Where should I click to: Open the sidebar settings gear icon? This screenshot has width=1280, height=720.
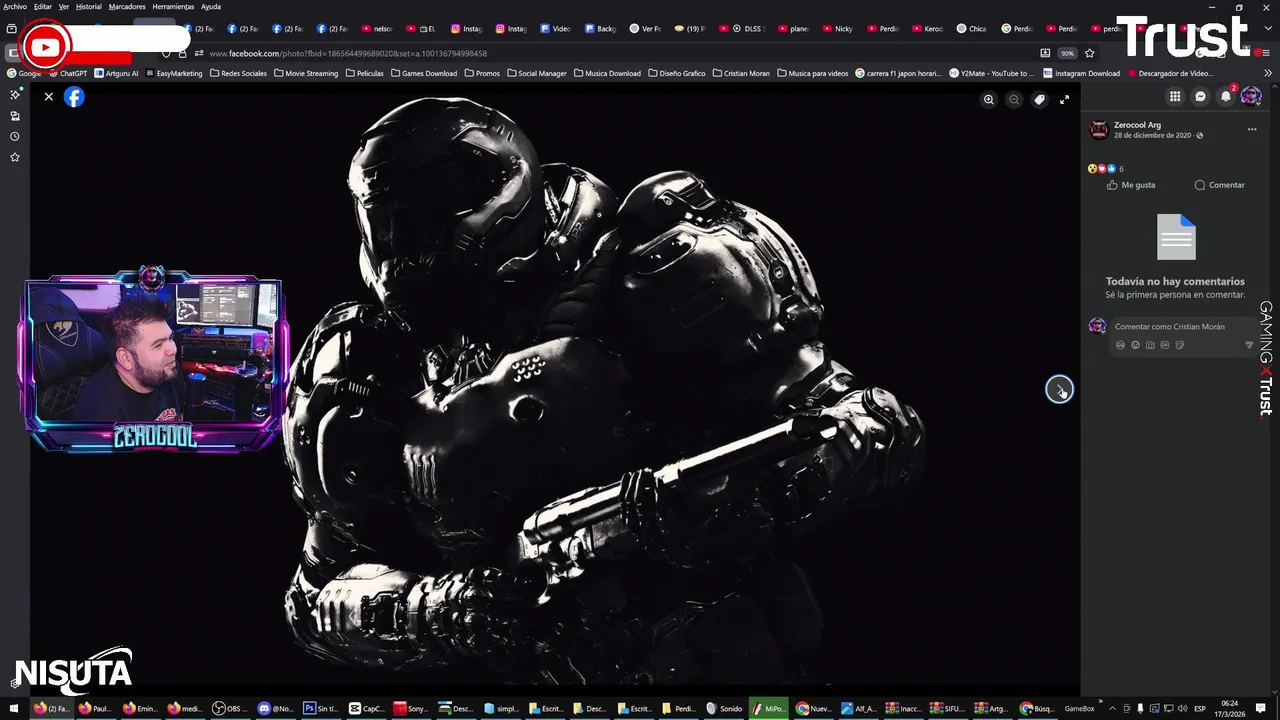[14, 684]
